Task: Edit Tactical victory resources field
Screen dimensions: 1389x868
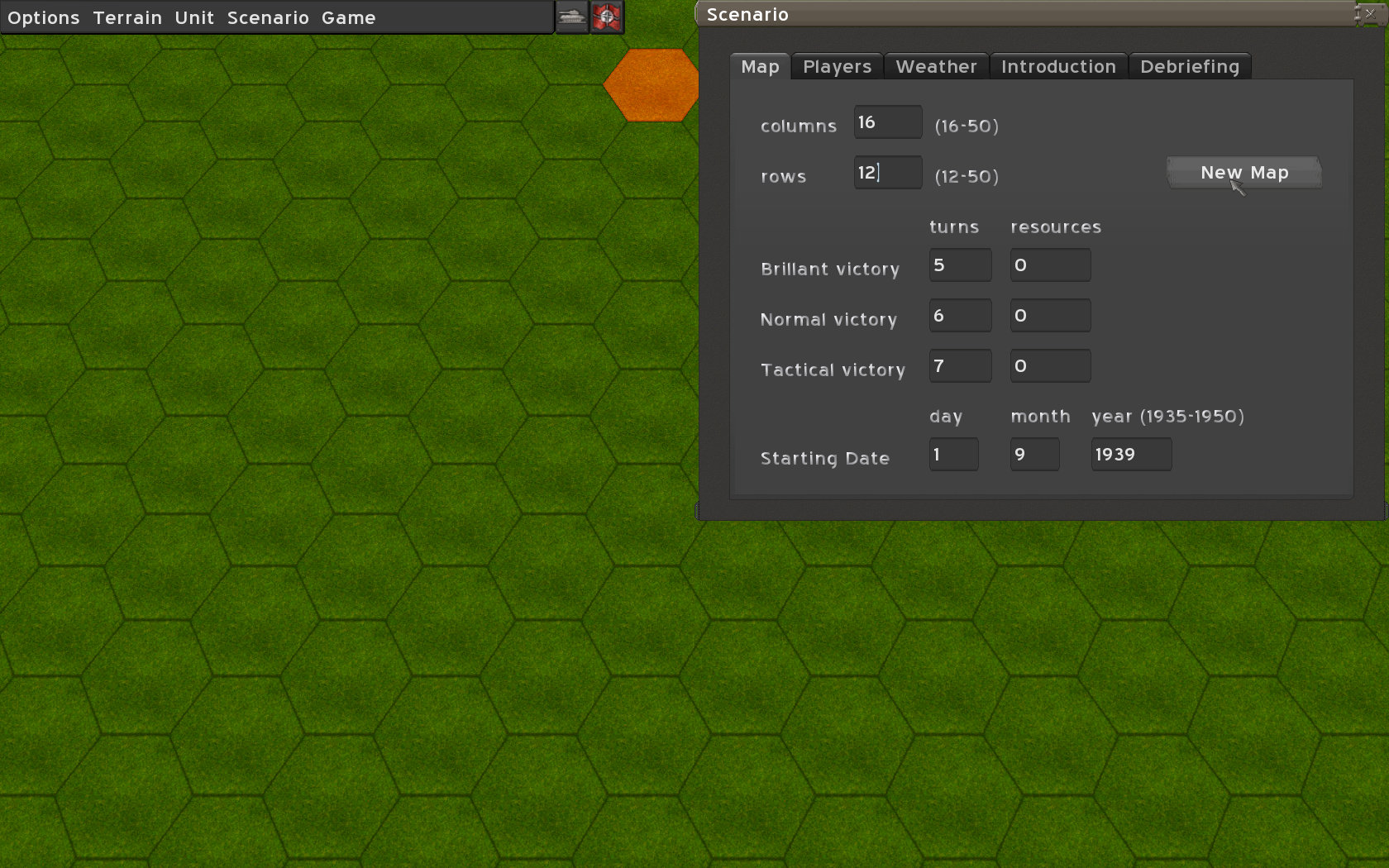Action: click(1050, 366)
